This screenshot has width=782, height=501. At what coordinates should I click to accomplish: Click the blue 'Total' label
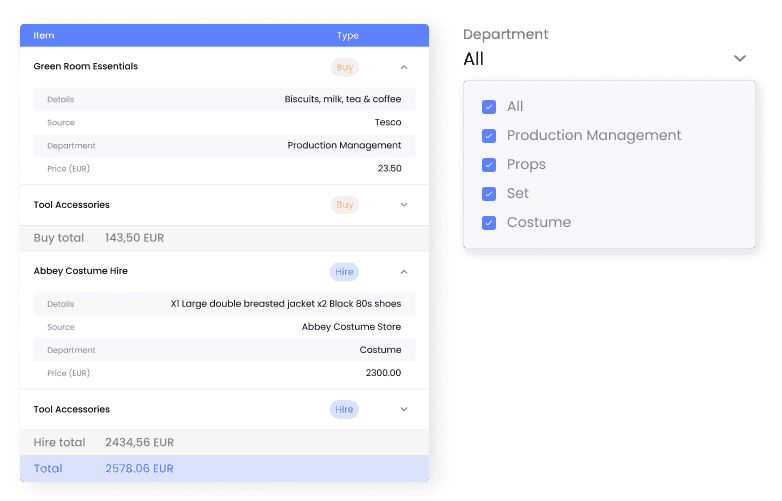click(48, 469)
